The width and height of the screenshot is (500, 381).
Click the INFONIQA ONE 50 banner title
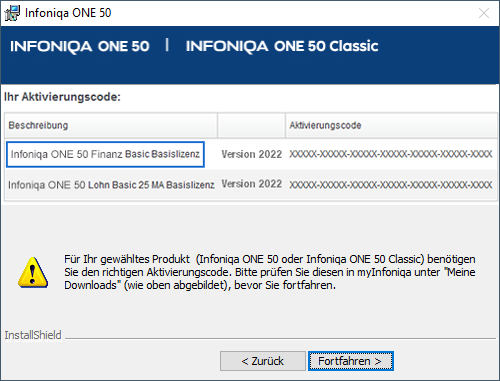point(80,46)
